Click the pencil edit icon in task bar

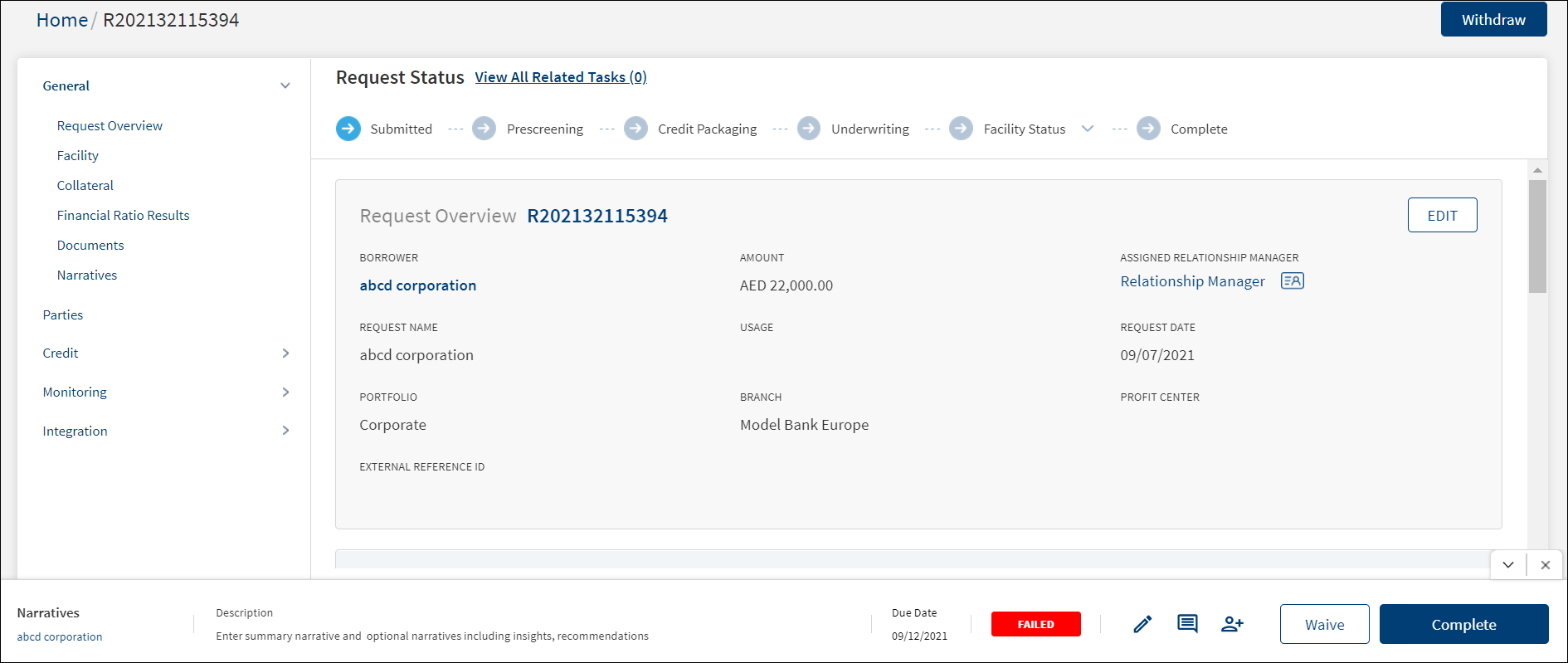pos(1143,624)
